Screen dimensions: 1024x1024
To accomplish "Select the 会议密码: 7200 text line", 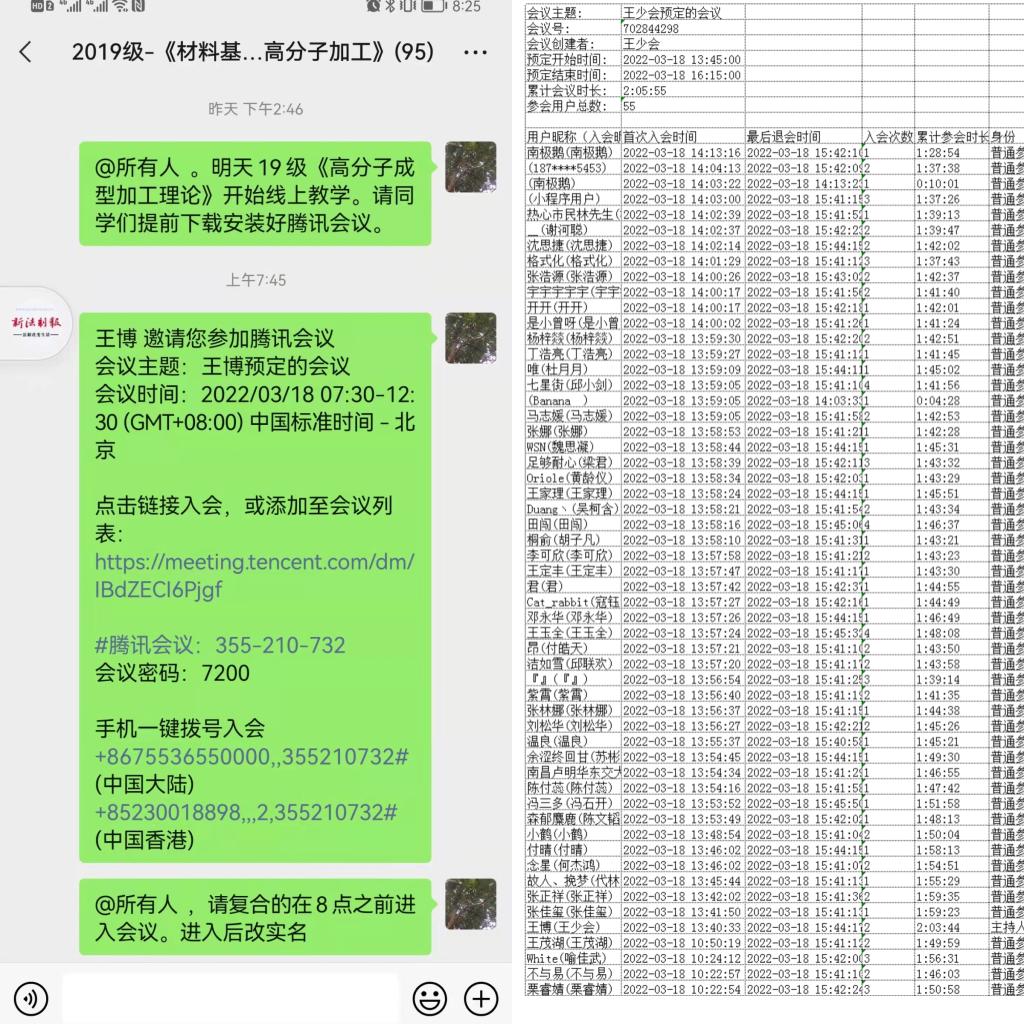I will pyautogui.click(x=172, y=673).
